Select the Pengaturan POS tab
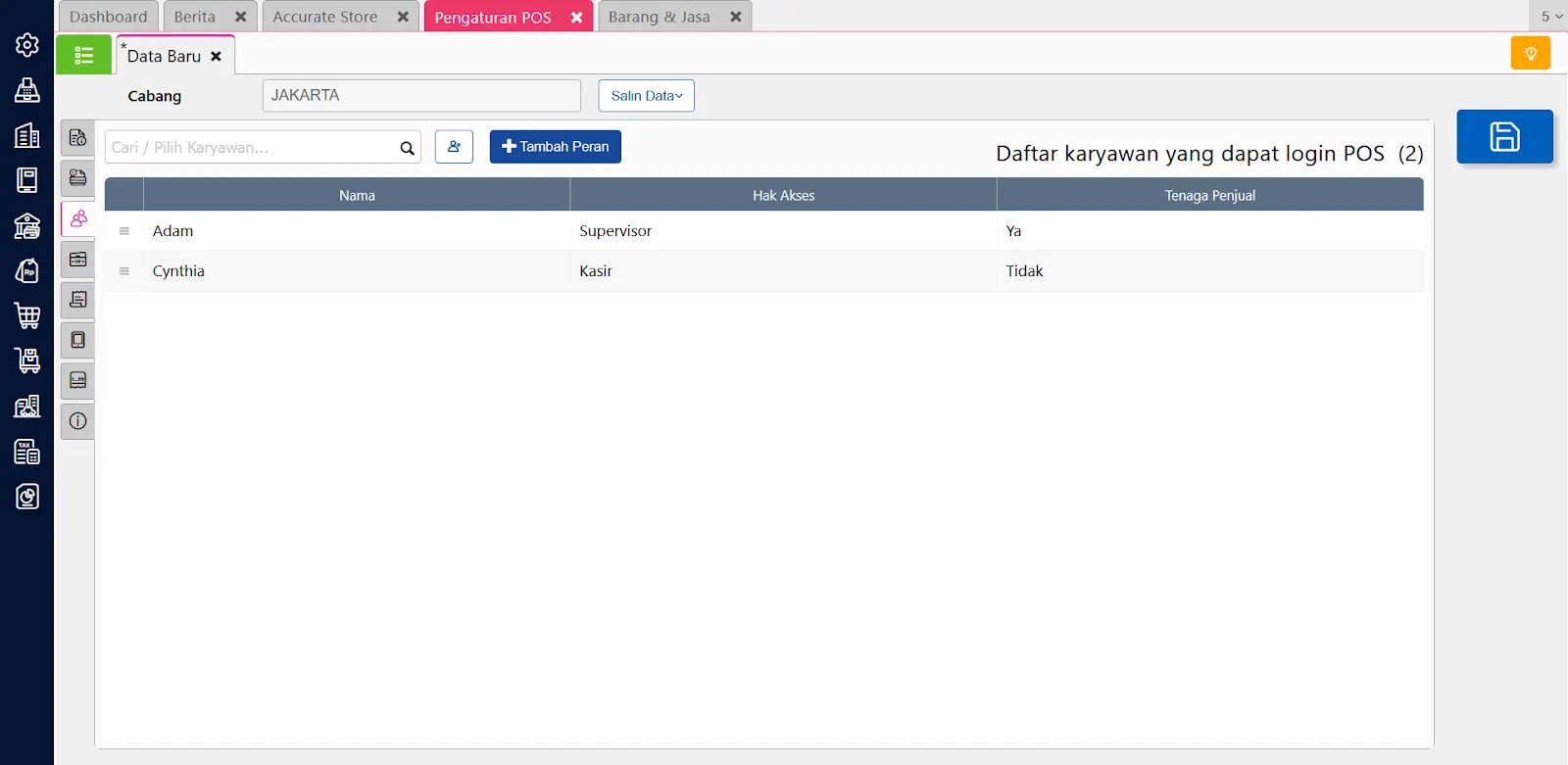This screenshot has height=765, width=1568. 493,18
